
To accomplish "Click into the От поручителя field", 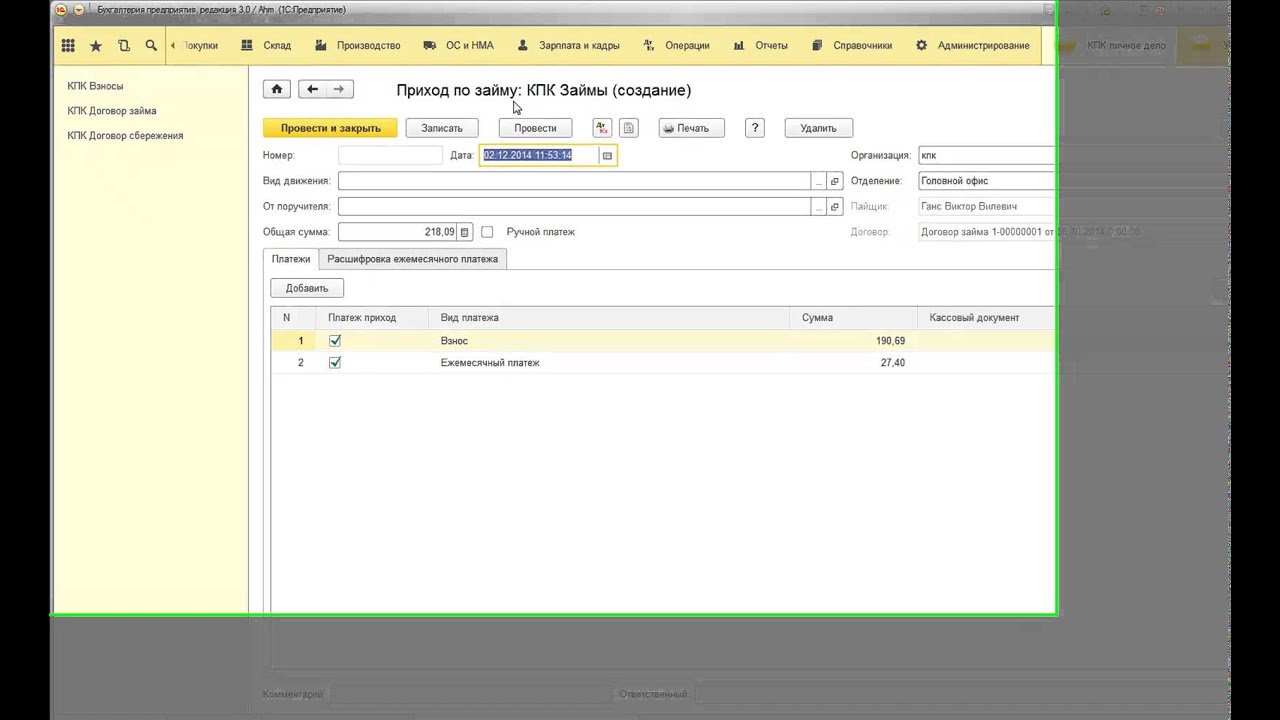I will pos(574,207).
